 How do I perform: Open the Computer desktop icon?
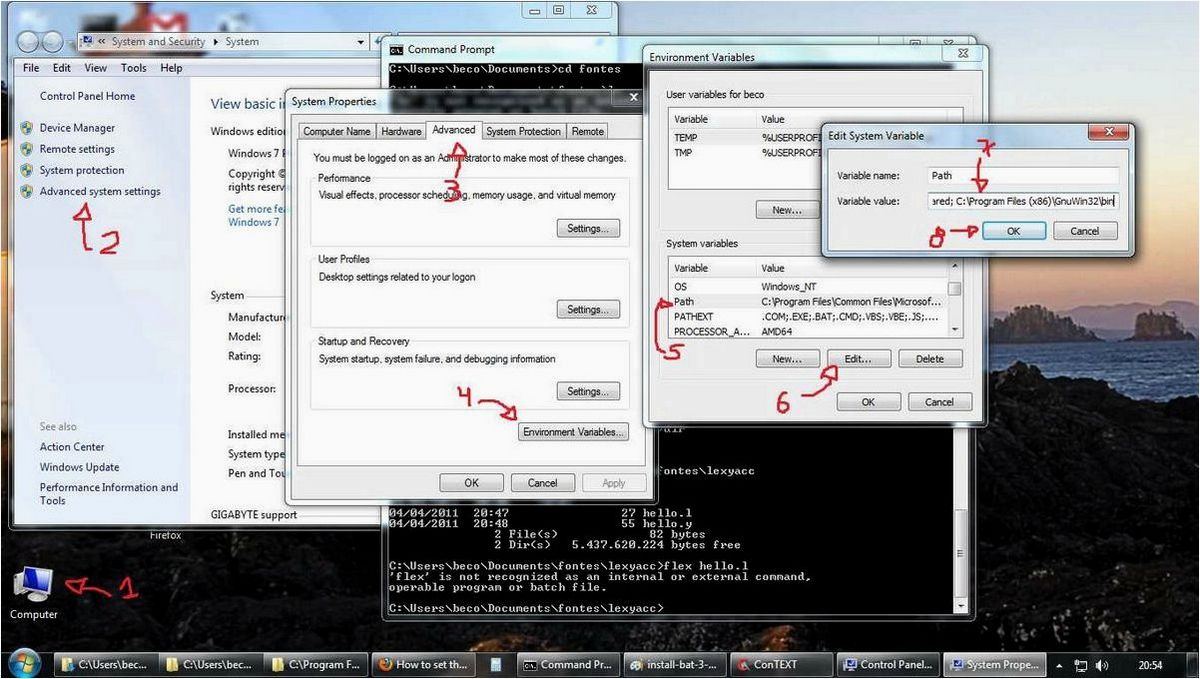pyautogui.click(x=33, y=591)
